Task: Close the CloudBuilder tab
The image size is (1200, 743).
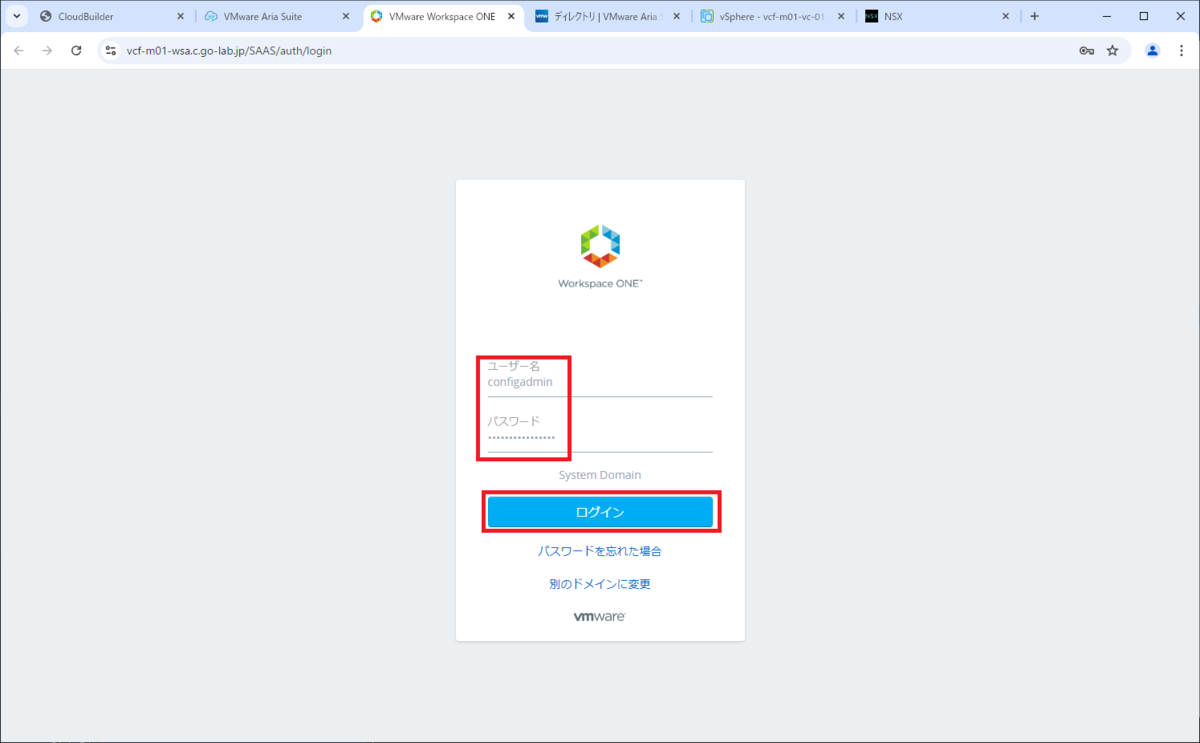Action: click(180, 16)
